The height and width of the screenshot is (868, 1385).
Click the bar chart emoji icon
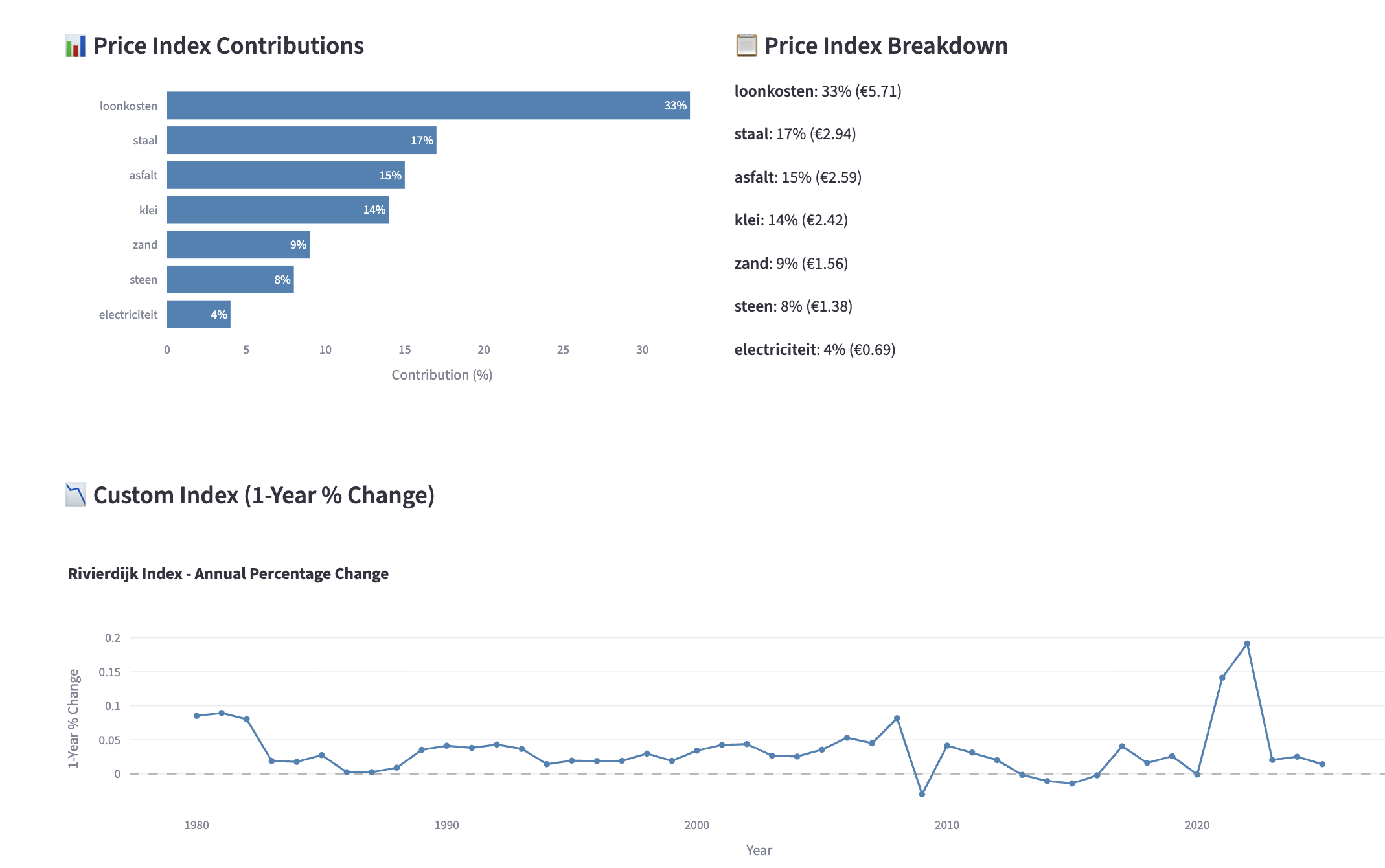(x=76, y=46)
